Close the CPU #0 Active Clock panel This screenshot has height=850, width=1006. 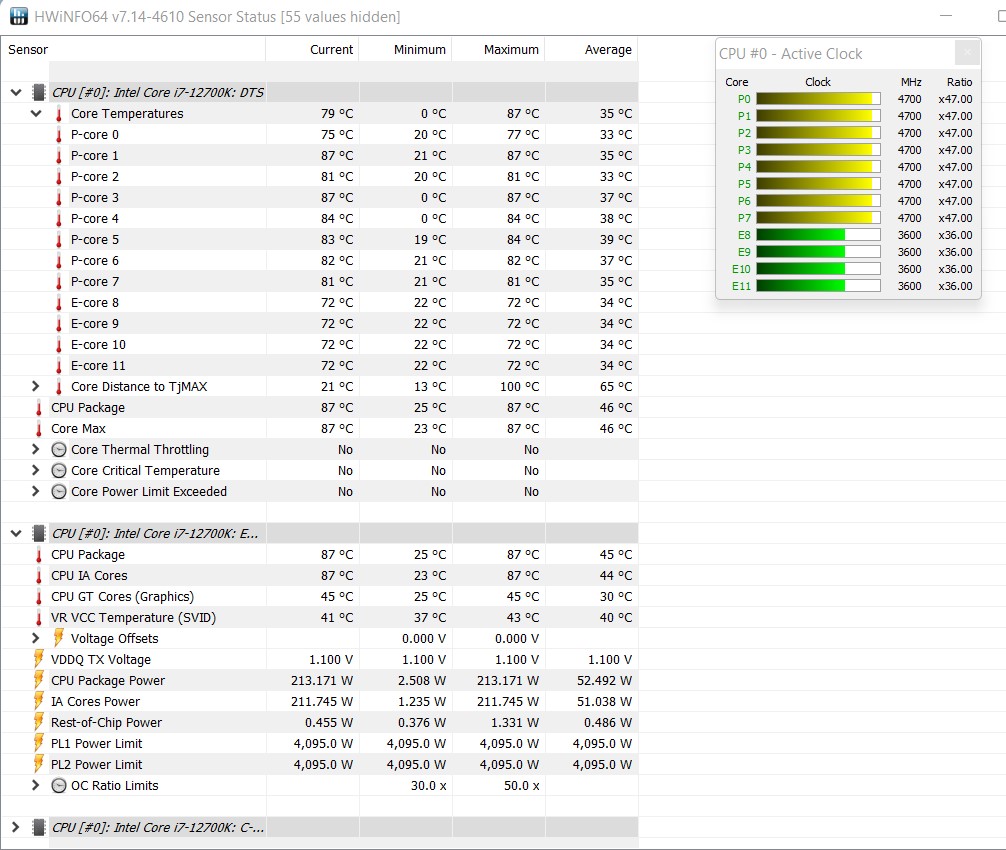point(967,53)
